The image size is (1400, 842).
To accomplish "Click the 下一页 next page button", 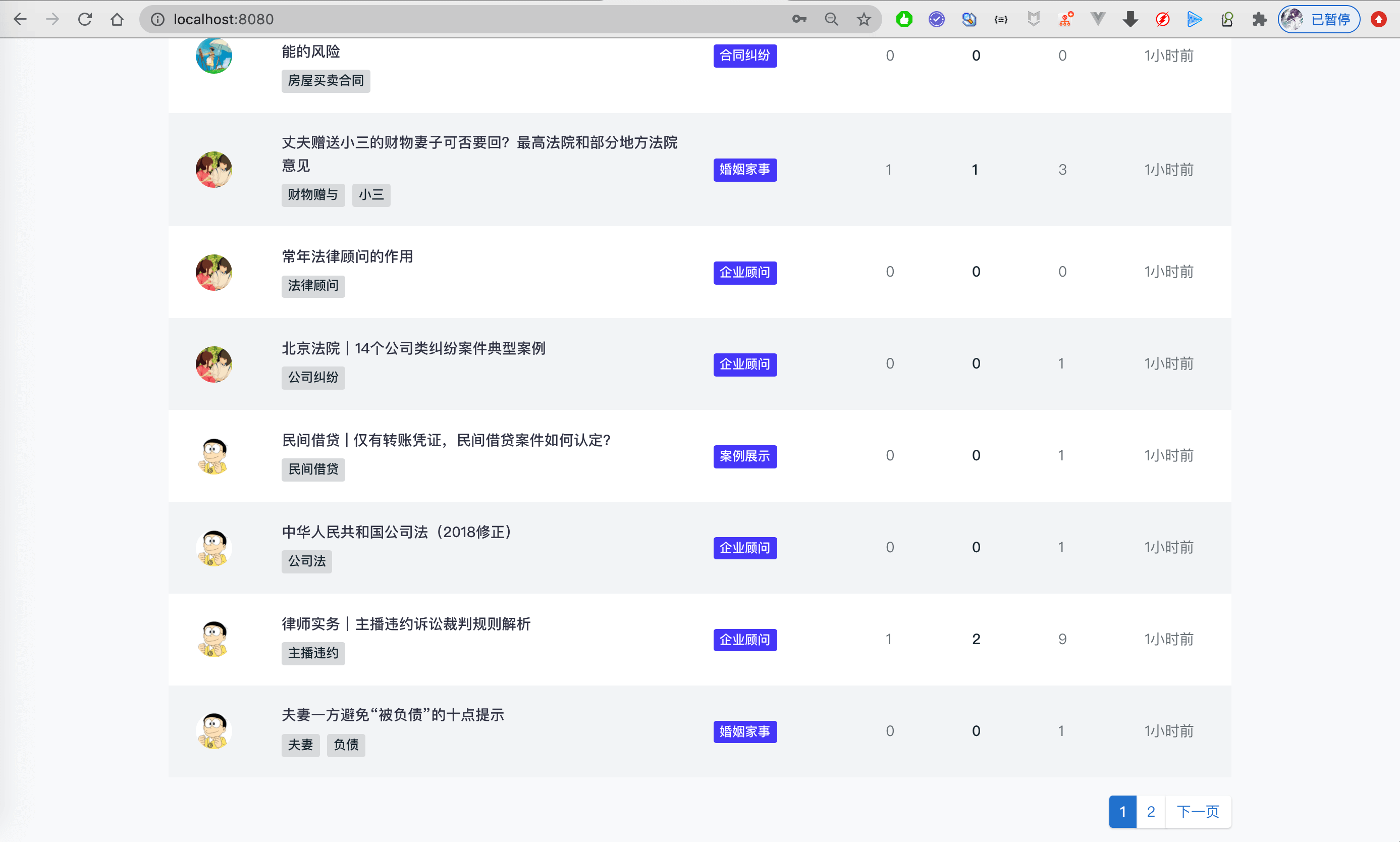I will point(1198,811).
